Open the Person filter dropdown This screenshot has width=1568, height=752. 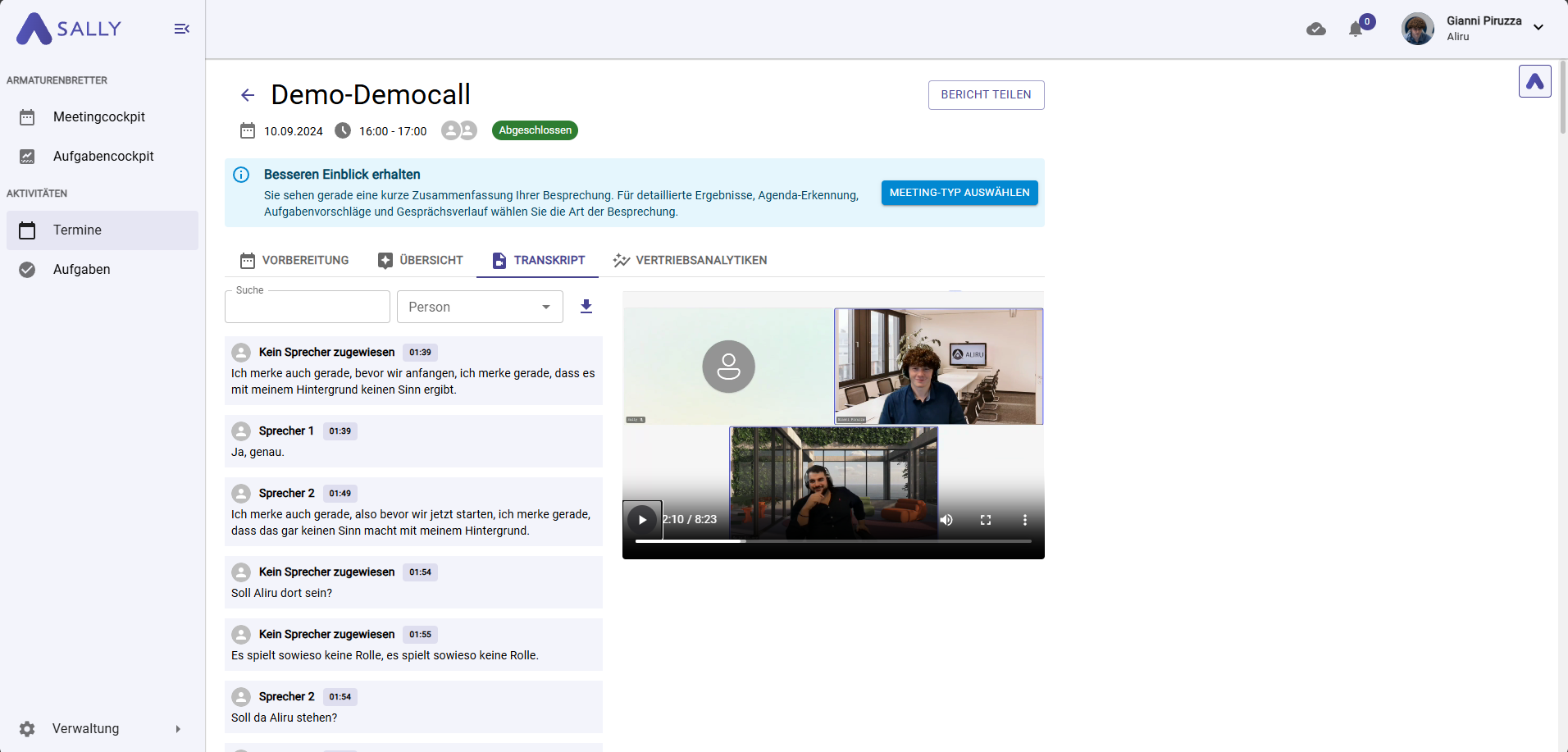[480, 307]
